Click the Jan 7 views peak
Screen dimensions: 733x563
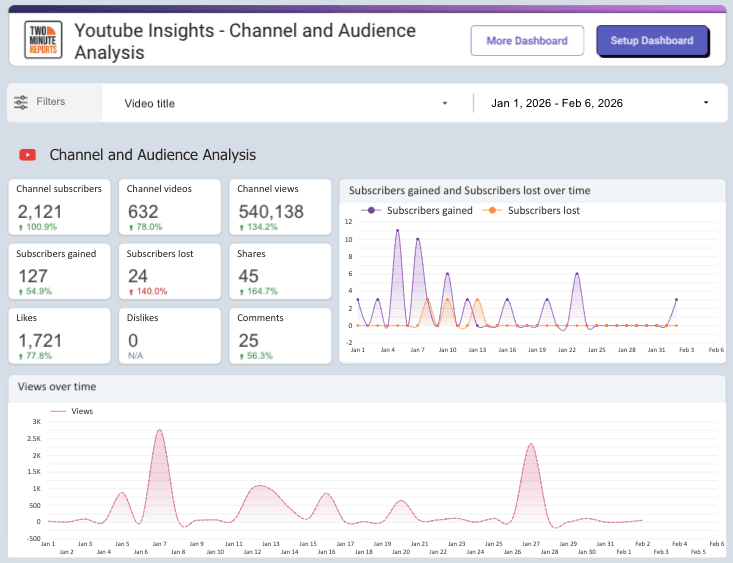(x=160, y=430)
